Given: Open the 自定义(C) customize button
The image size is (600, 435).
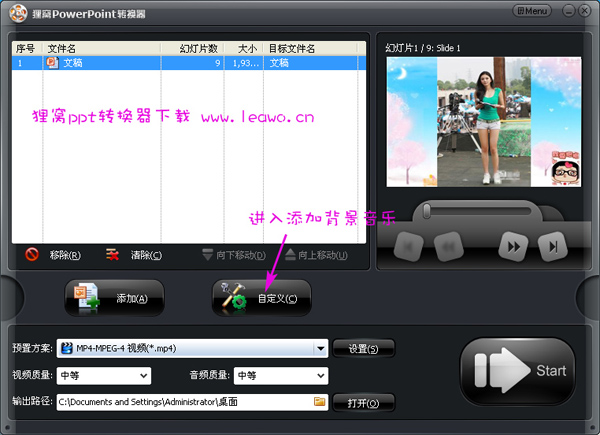Looking at the screenshot, I should (262, 298).
